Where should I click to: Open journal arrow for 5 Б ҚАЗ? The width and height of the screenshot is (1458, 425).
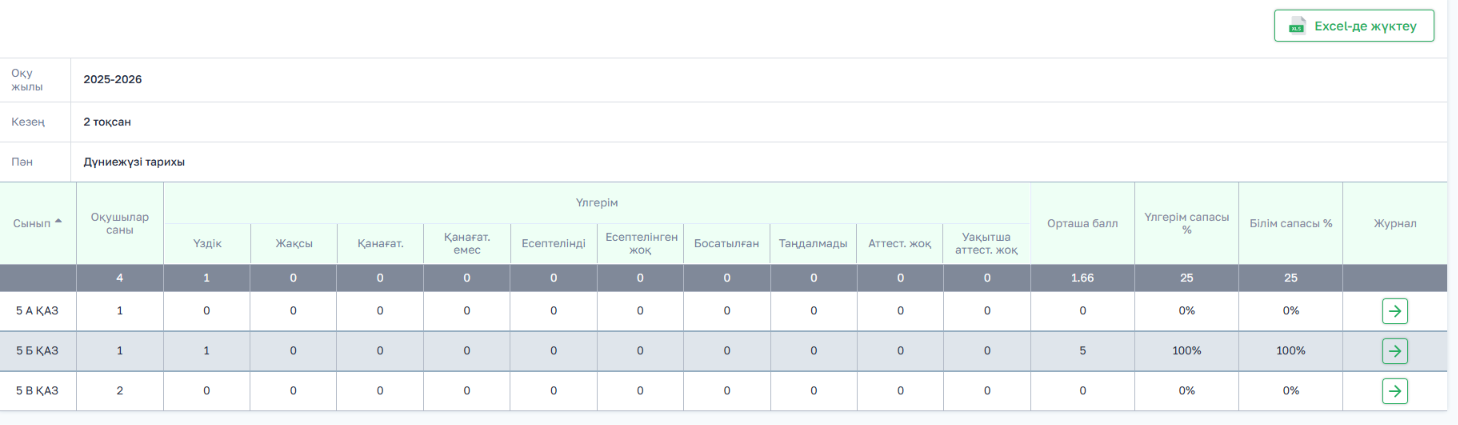(1394, 351)
